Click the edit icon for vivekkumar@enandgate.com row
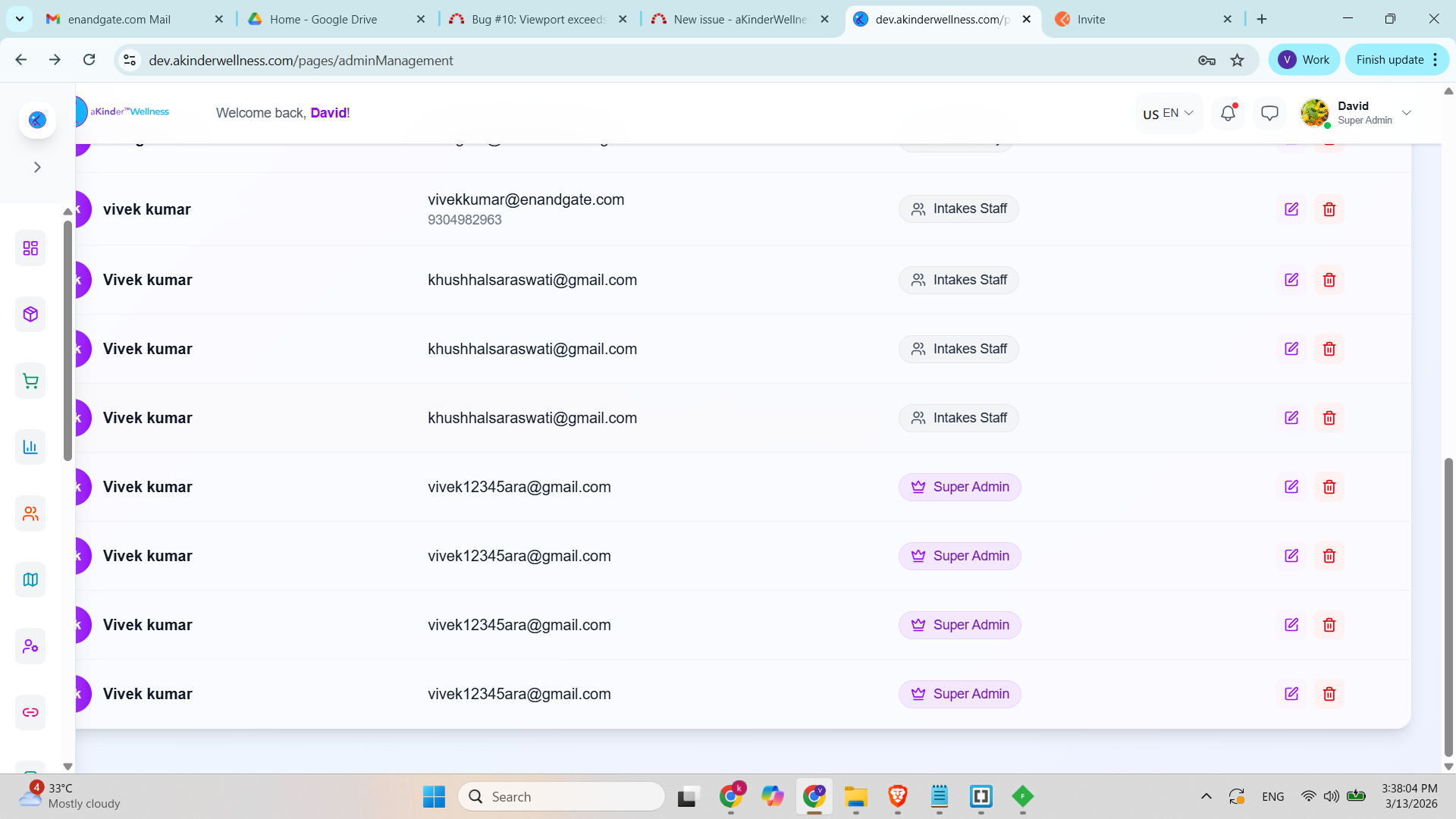This screenshot has height=819, width=1456. pos(1291,209)
